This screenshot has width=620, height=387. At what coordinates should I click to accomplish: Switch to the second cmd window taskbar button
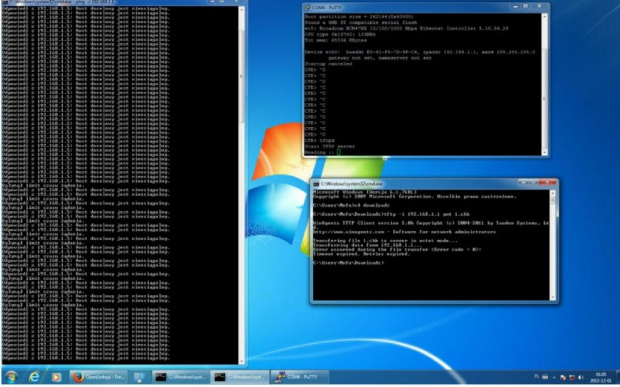click(x=240, y=377)
